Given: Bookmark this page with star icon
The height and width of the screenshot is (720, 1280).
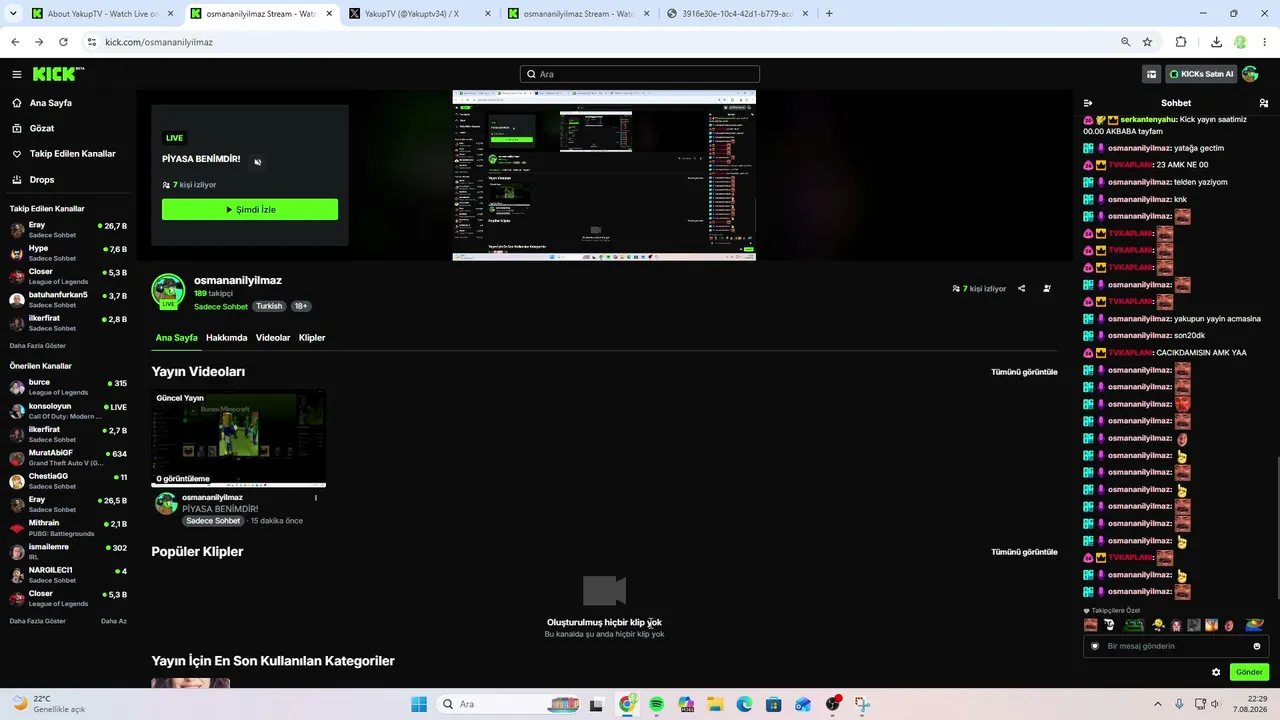Looking at the screenshot, I should pos(1147,42).
